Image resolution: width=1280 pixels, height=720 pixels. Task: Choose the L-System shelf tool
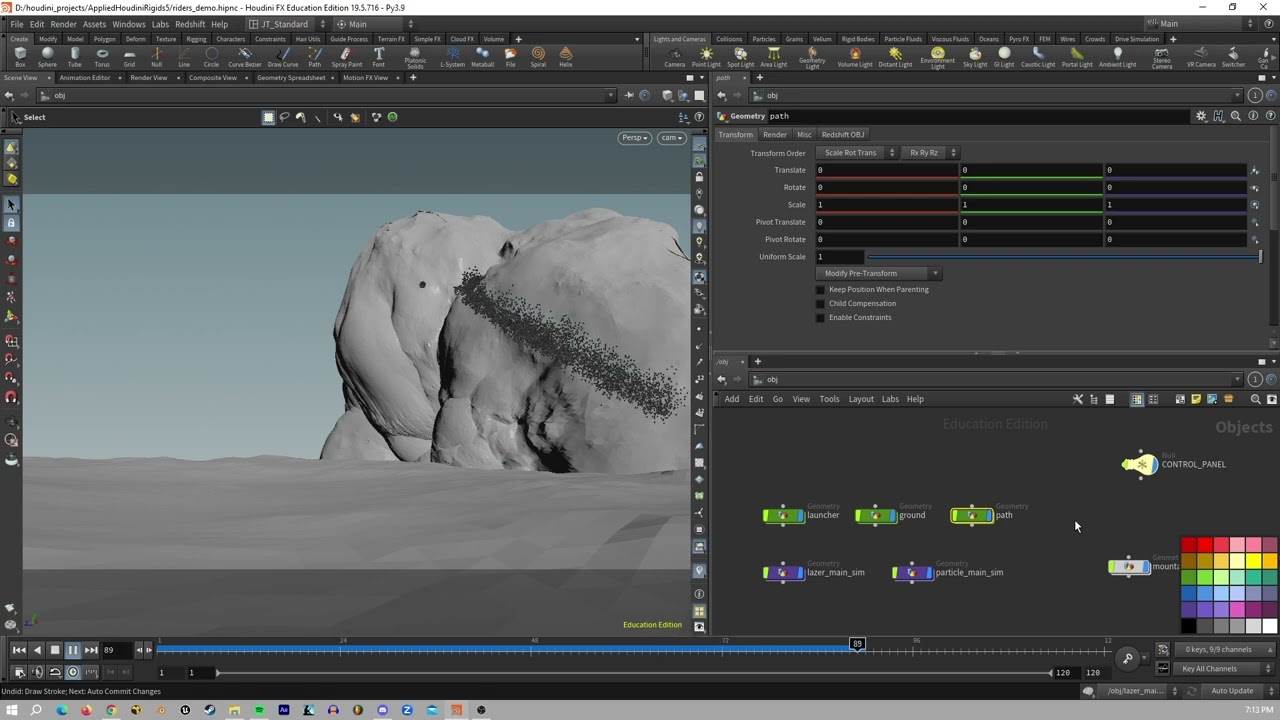(x=453, y=57)
